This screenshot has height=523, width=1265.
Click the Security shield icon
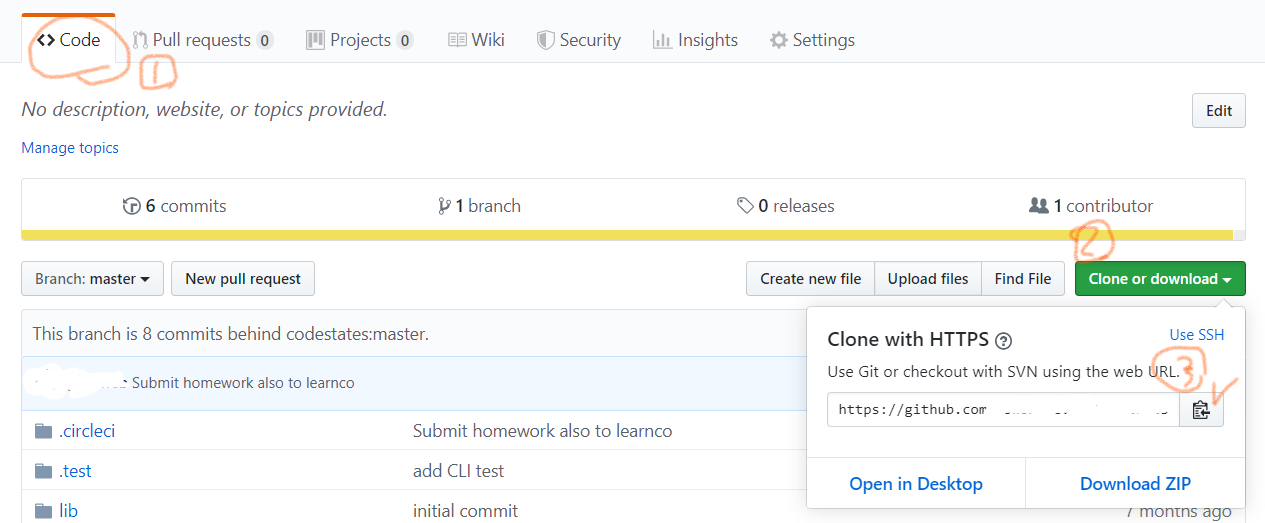tap(545, 40)
